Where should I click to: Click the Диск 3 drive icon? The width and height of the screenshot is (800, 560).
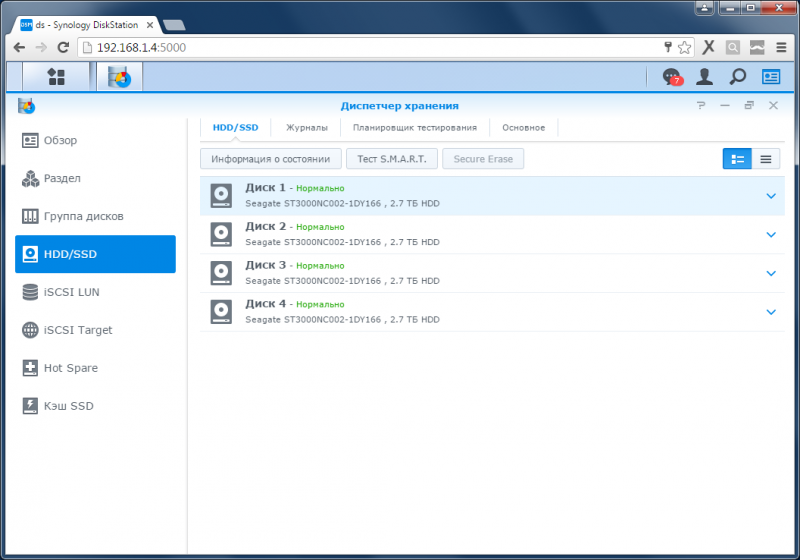click(221, 273)
